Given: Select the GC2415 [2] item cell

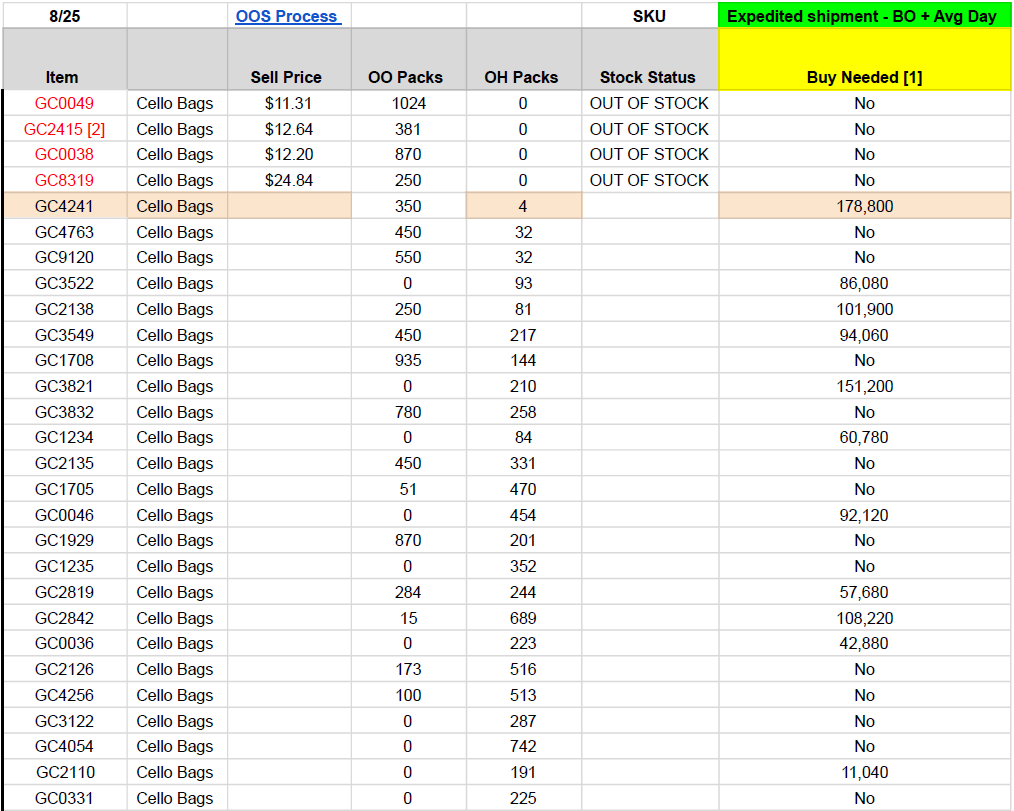Looking at the screenshot, I should click(x=64, y=129).
